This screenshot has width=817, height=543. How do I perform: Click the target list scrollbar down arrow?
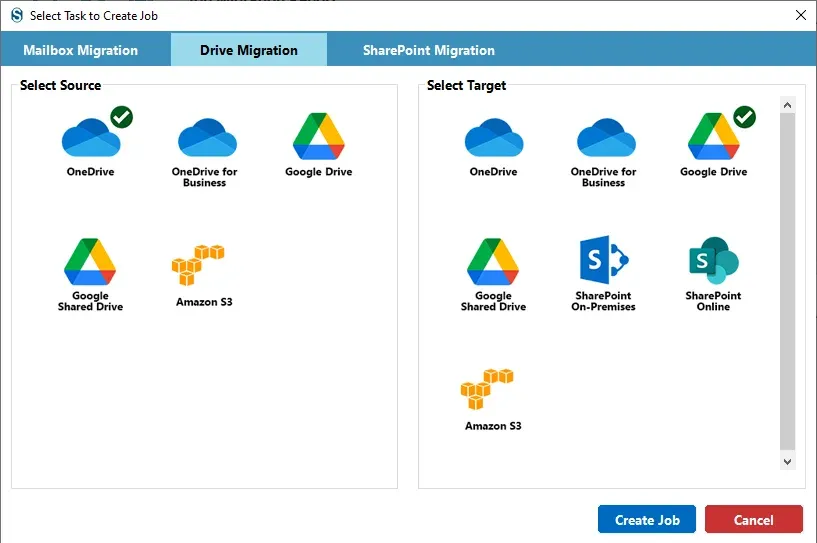(787, 461)
